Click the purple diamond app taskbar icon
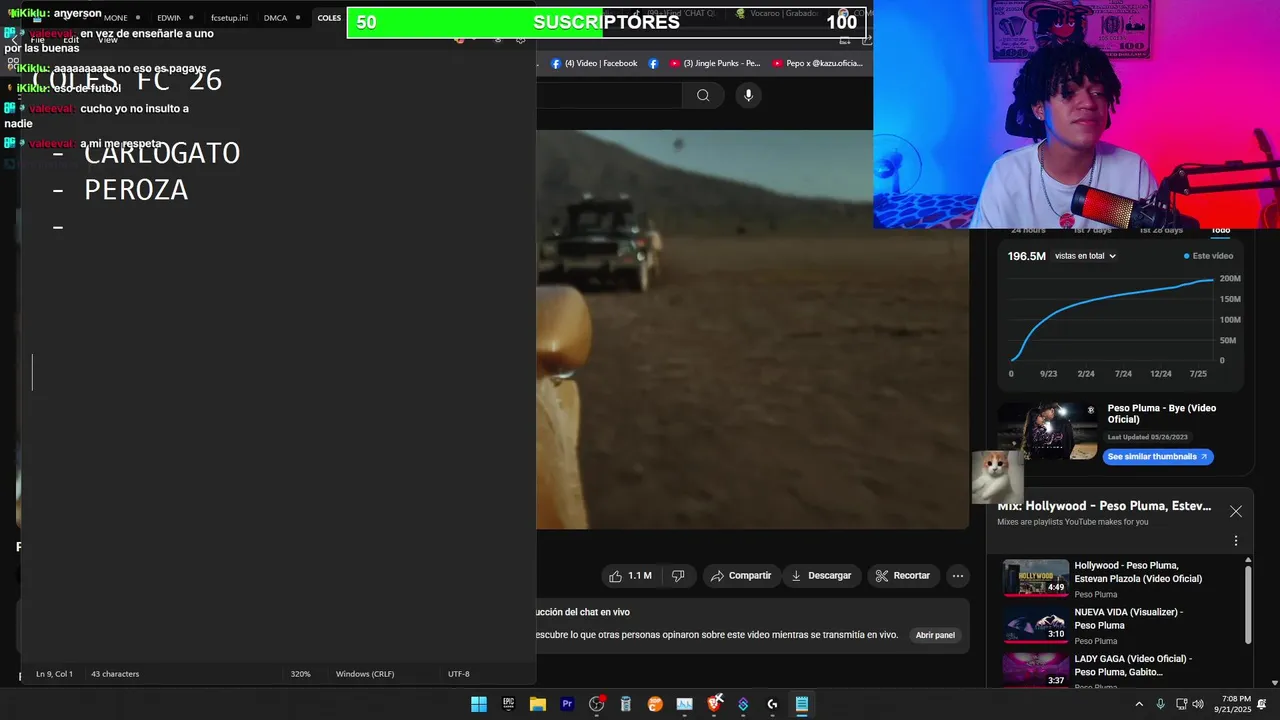The image size is (1280, 720). (743, 704)
